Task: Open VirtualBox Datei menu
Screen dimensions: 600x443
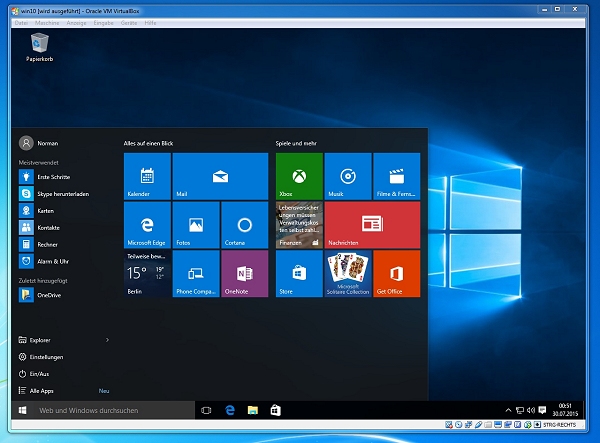Action: tap(21, 23)
